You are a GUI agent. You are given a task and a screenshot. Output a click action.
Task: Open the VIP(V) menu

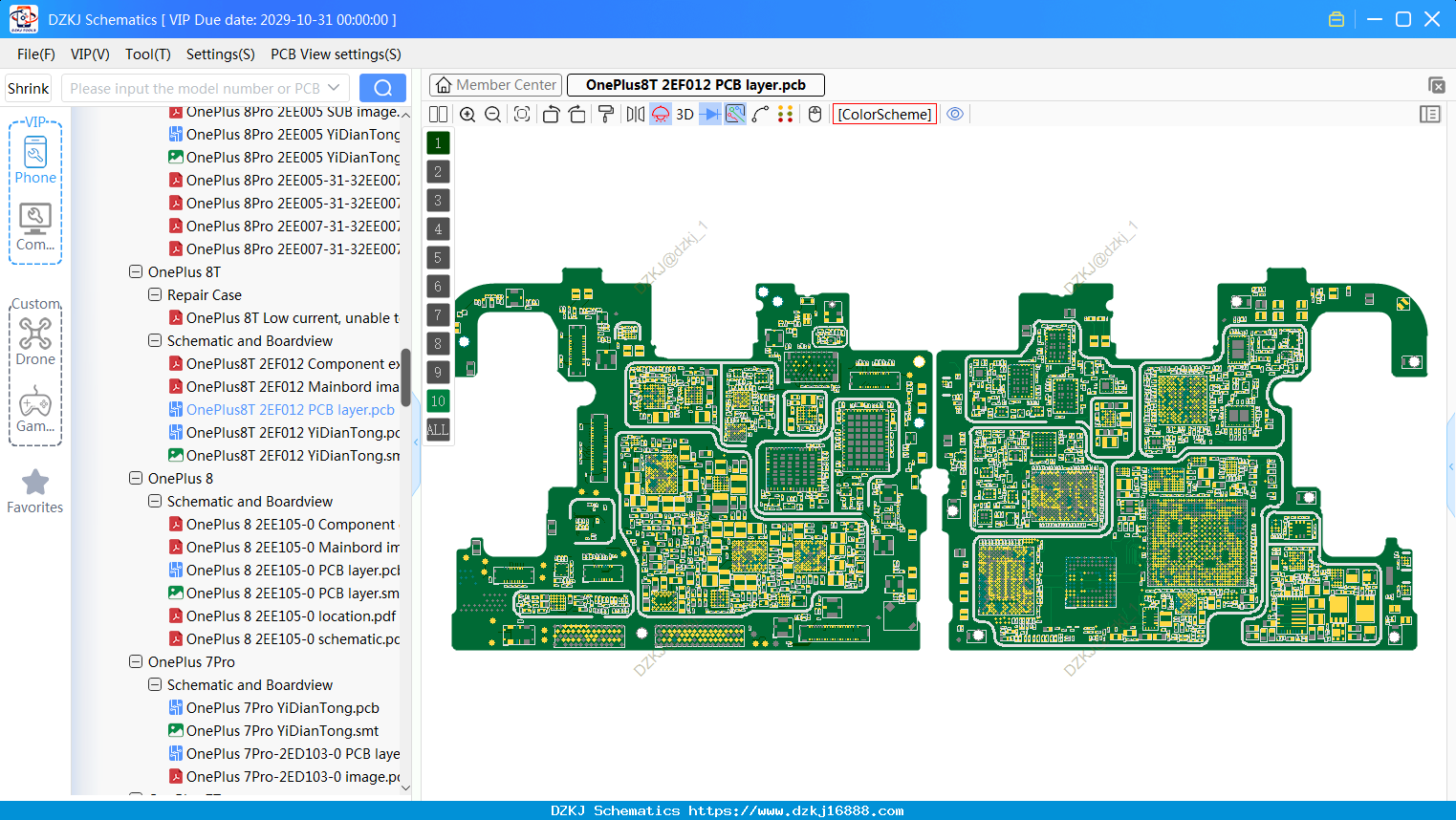click(x=90, y=54)
